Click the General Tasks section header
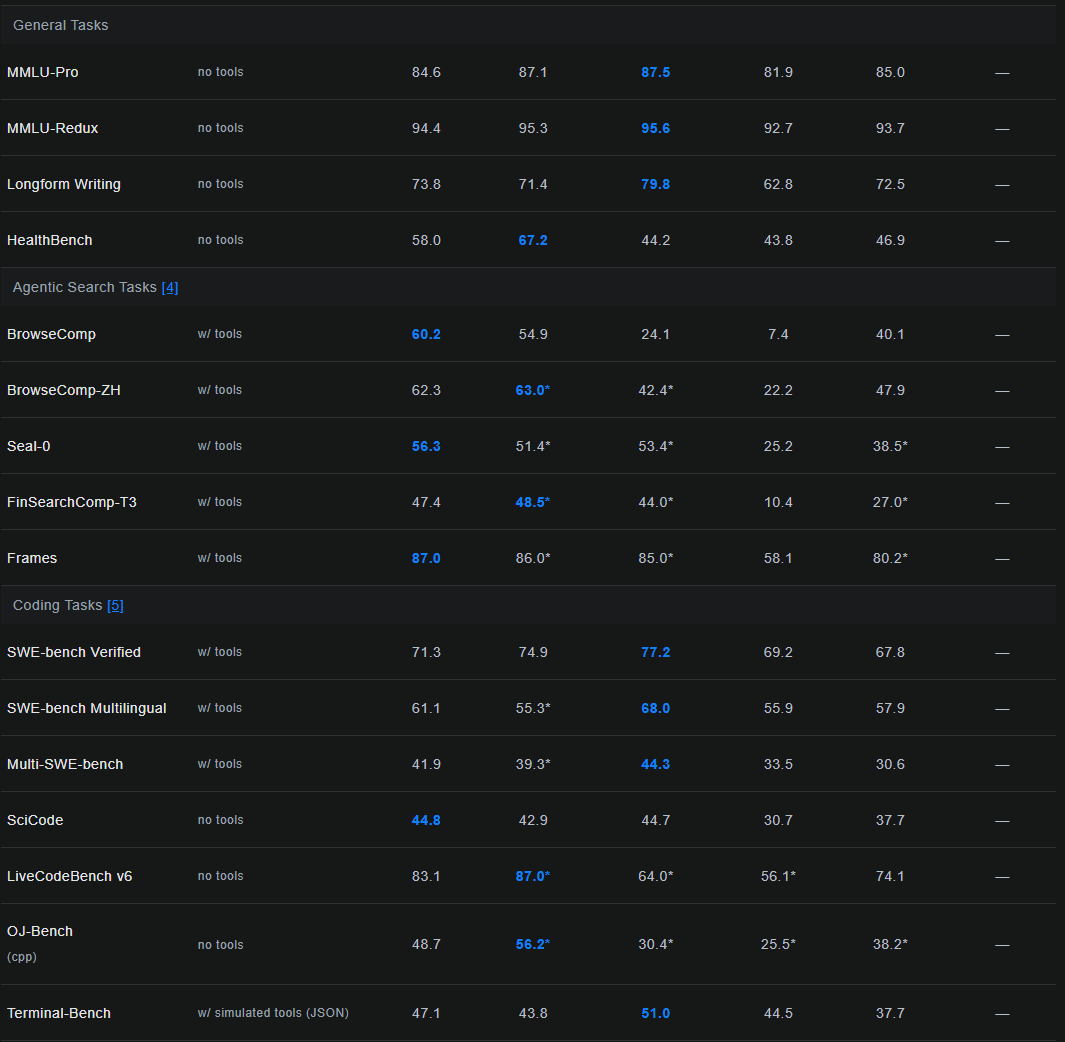Image resolution: width=1065 pixels, height=1042 pixels. pos(60,25)
